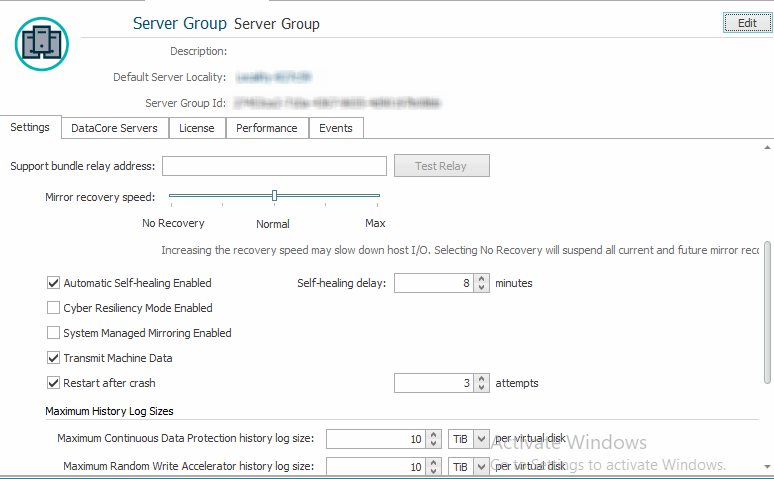Click the Server Group icon
Image resolution: width=774 pixels, height=479 pixels.
pos(42,42)
